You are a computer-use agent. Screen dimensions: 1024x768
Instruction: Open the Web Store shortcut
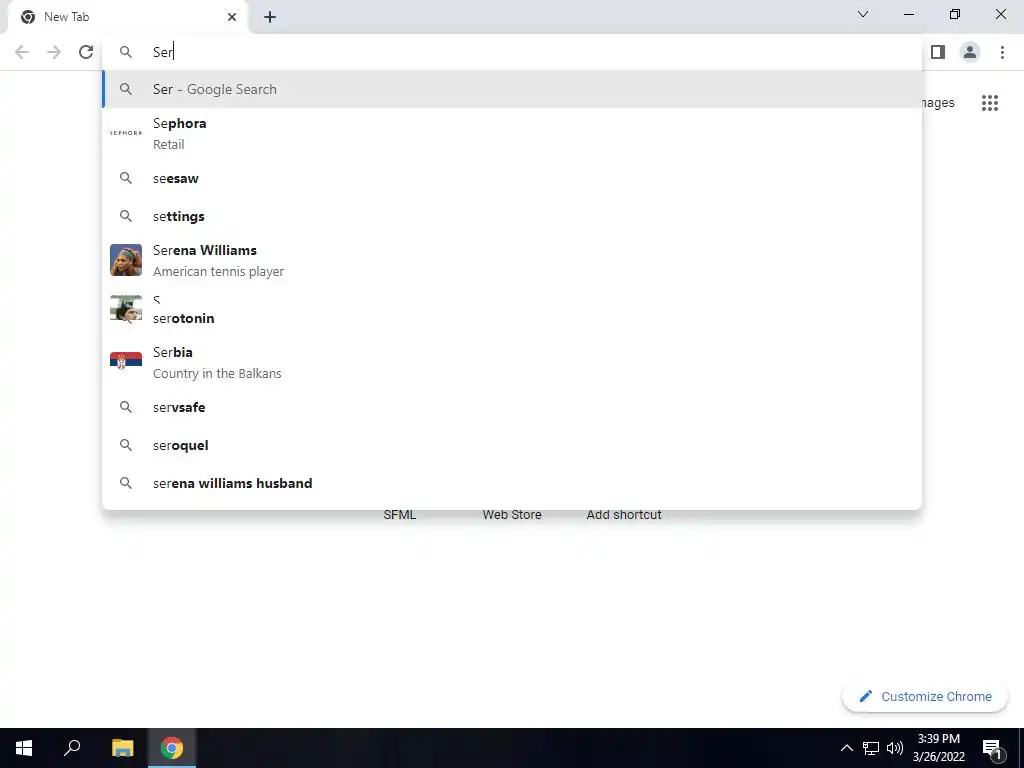pyautogui.click(x=512, y=515)
